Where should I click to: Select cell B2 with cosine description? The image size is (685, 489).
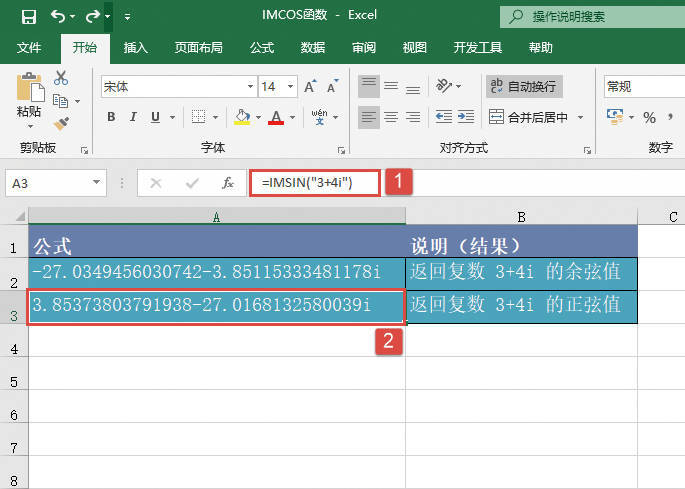click(521, 274)
